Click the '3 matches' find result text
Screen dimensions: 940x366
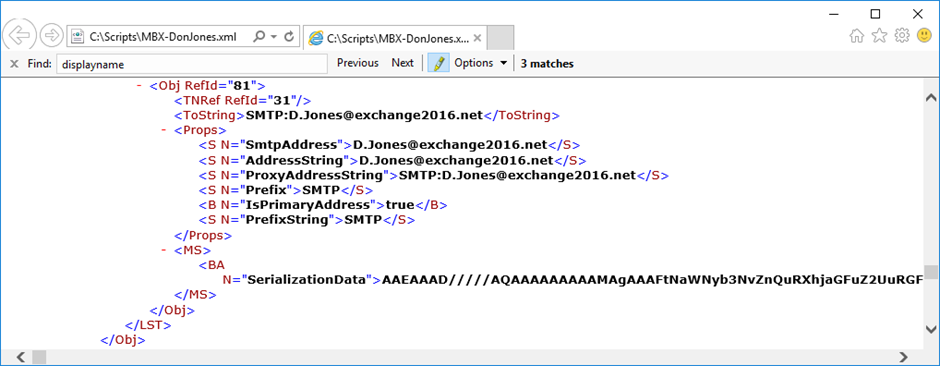pyautogui.click(x=547, y=63)
